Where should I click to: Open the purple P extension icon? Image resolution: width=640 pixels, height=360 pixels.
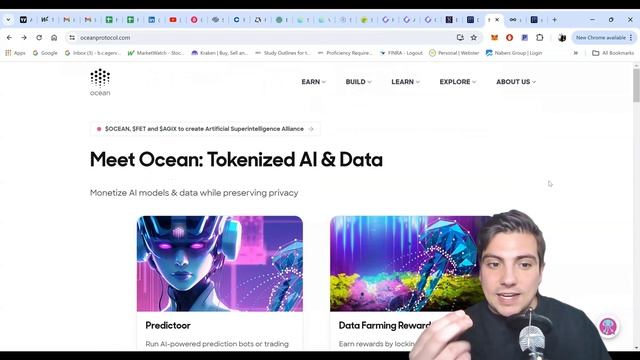click(524, 38)
